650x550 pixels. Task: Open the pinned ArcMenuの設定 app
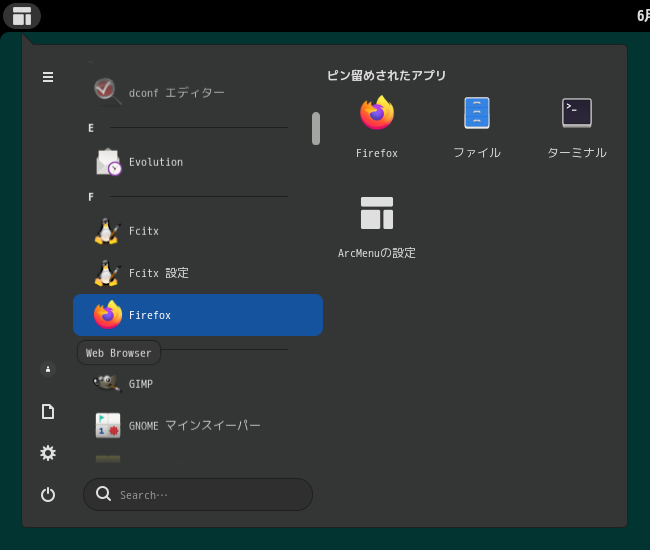pos(377,227)
